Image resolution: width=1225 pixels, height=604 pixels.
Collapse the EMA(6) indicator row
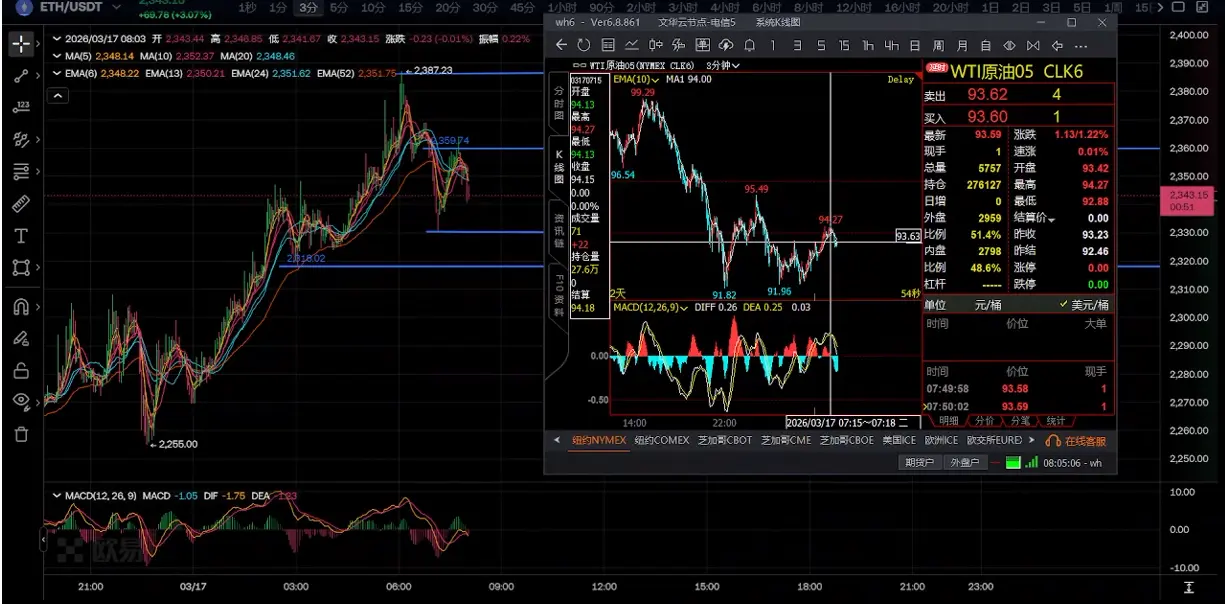[55, 73]
